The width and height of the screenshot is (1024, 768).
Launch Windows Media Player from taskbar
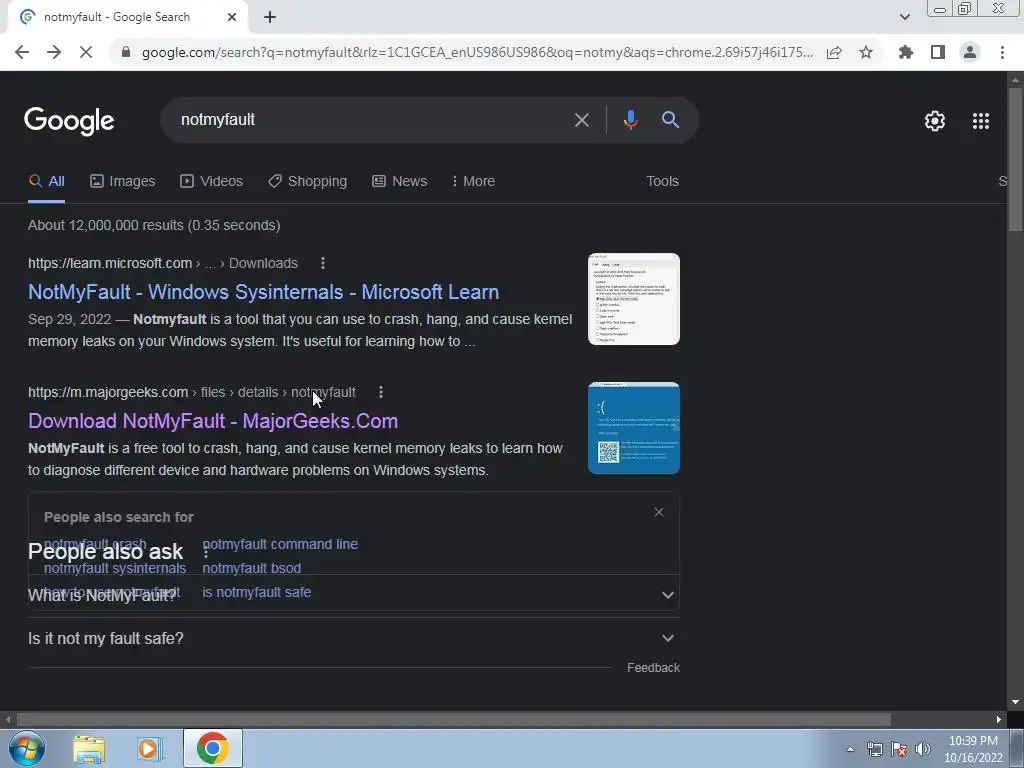[x=148, y=748]
